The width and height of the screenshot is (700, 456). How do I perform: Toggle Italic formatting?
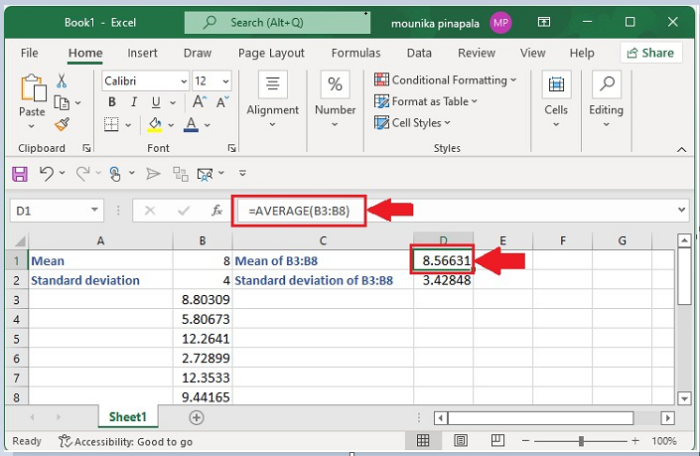(x=133, y=102)
